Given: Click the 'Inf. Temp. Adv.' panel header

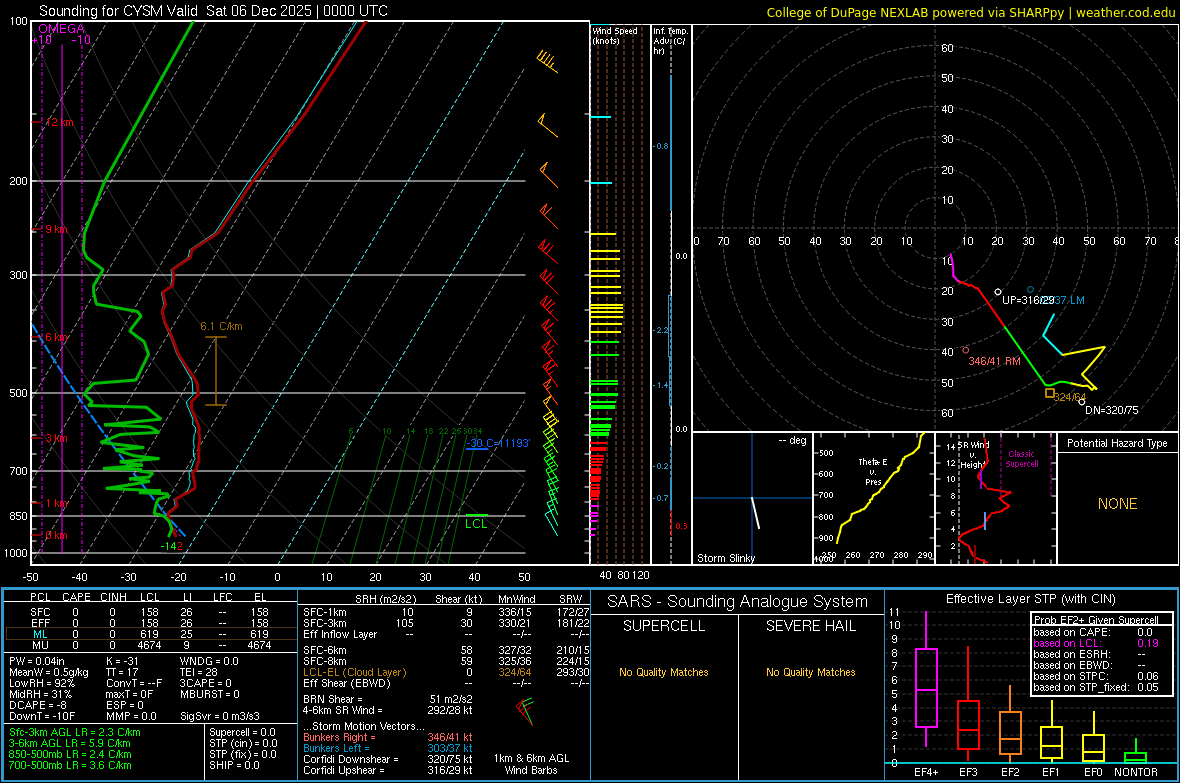Looking at the screenshot, I should click(670, 41).
